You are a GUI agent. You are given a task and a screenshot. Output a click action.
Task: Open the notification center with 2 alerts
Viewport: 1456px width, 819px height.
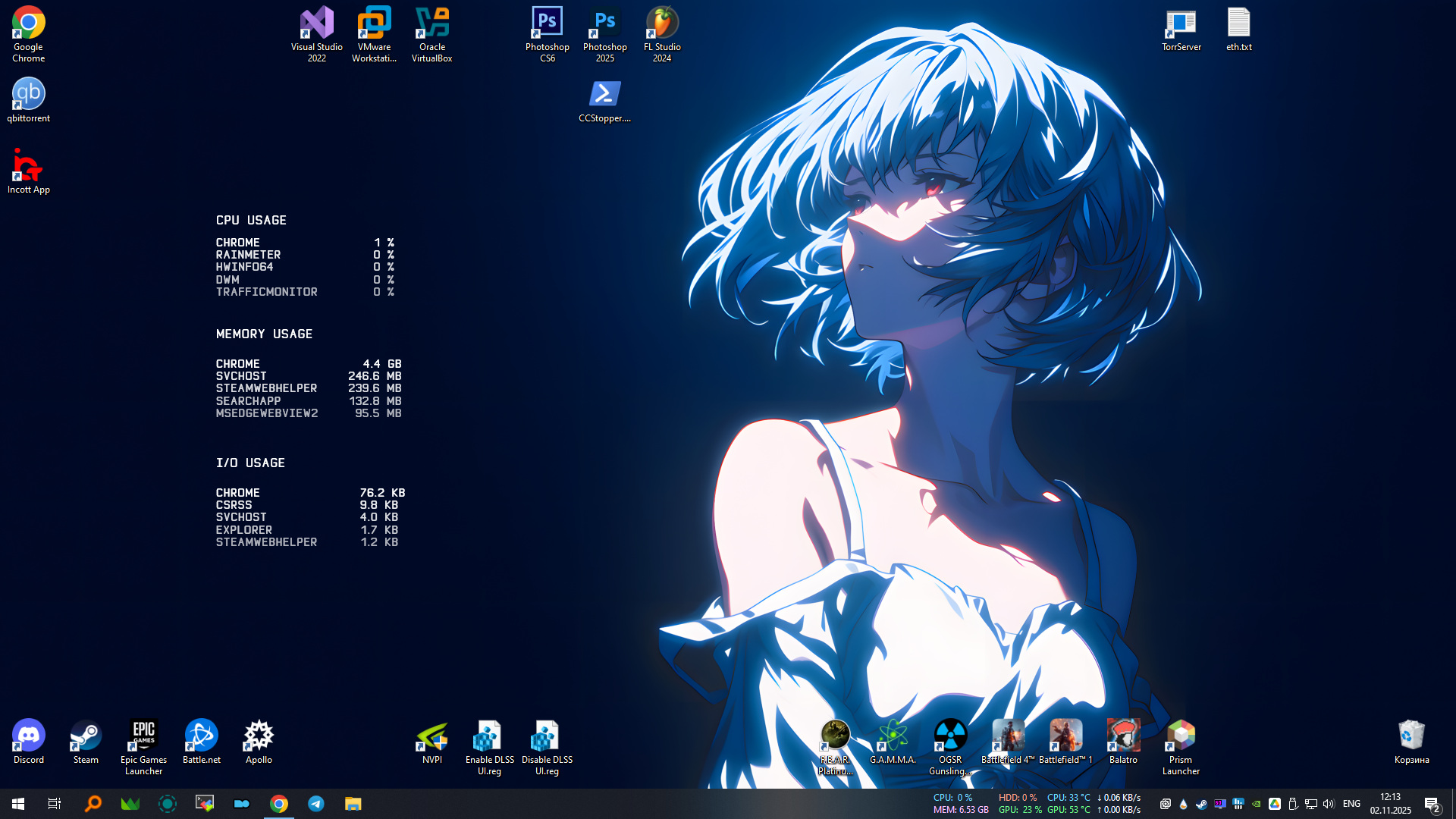tap(1432, 805)
